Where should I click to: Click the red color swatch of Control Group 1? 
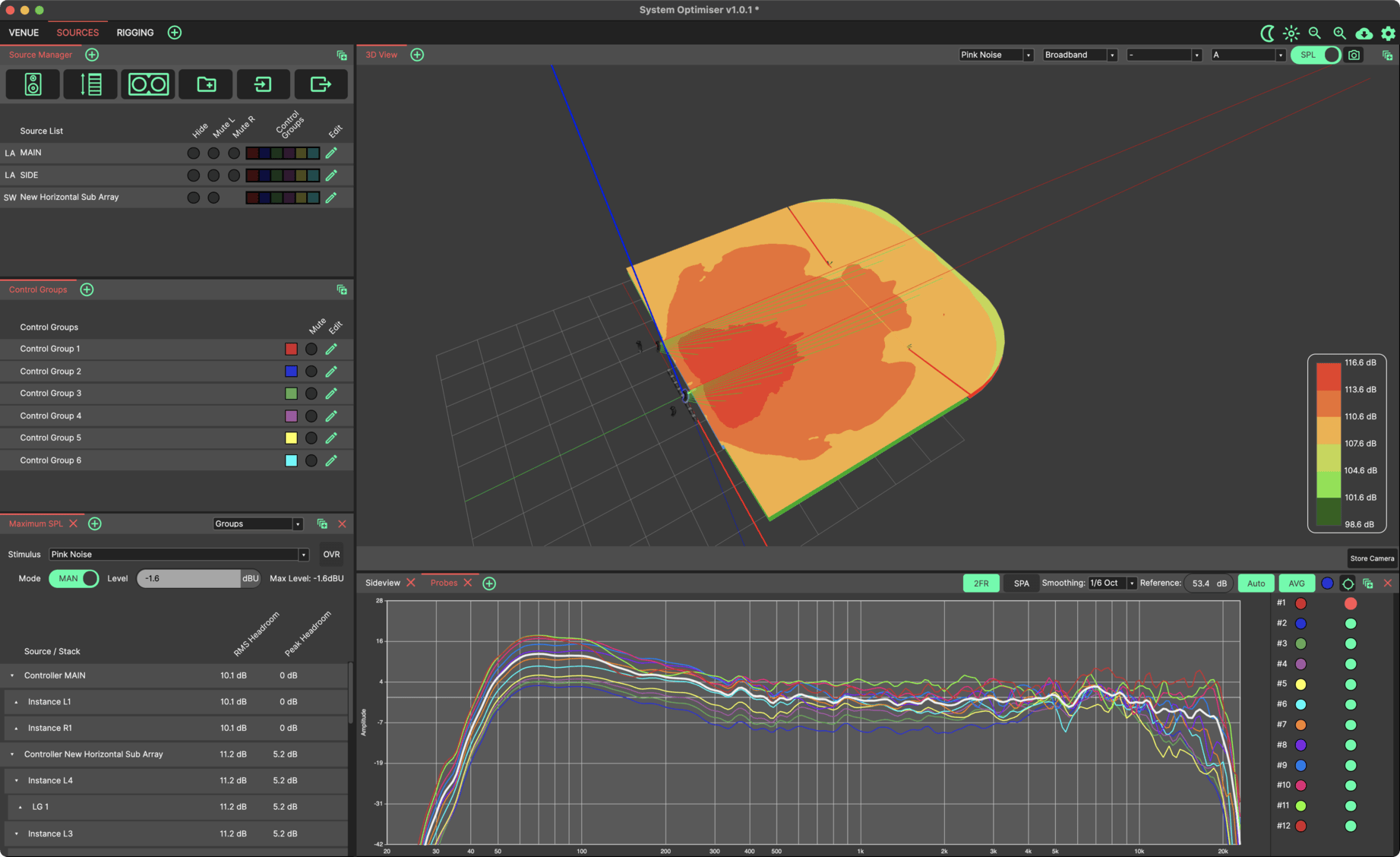[x=291, y=349]
